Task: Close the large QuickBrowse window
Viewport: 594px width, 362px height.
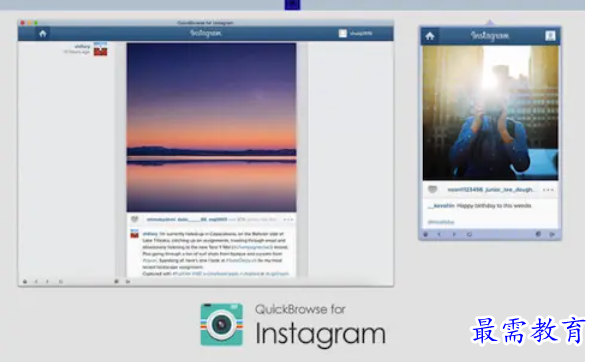Action: pos(22,23)
